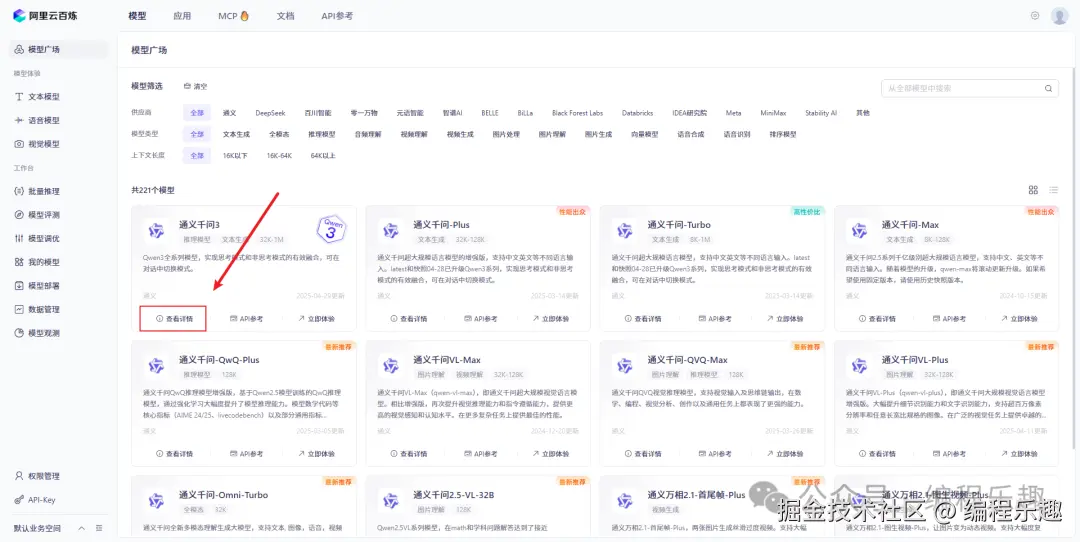Click the 权限管理 person icon
The width and height of the screenshot is (1080, 542).
coord(19,476)
